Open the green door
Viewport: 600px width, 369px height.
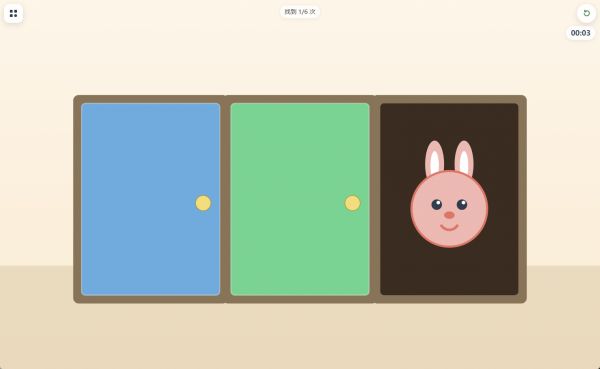click(x=300, y=199)
